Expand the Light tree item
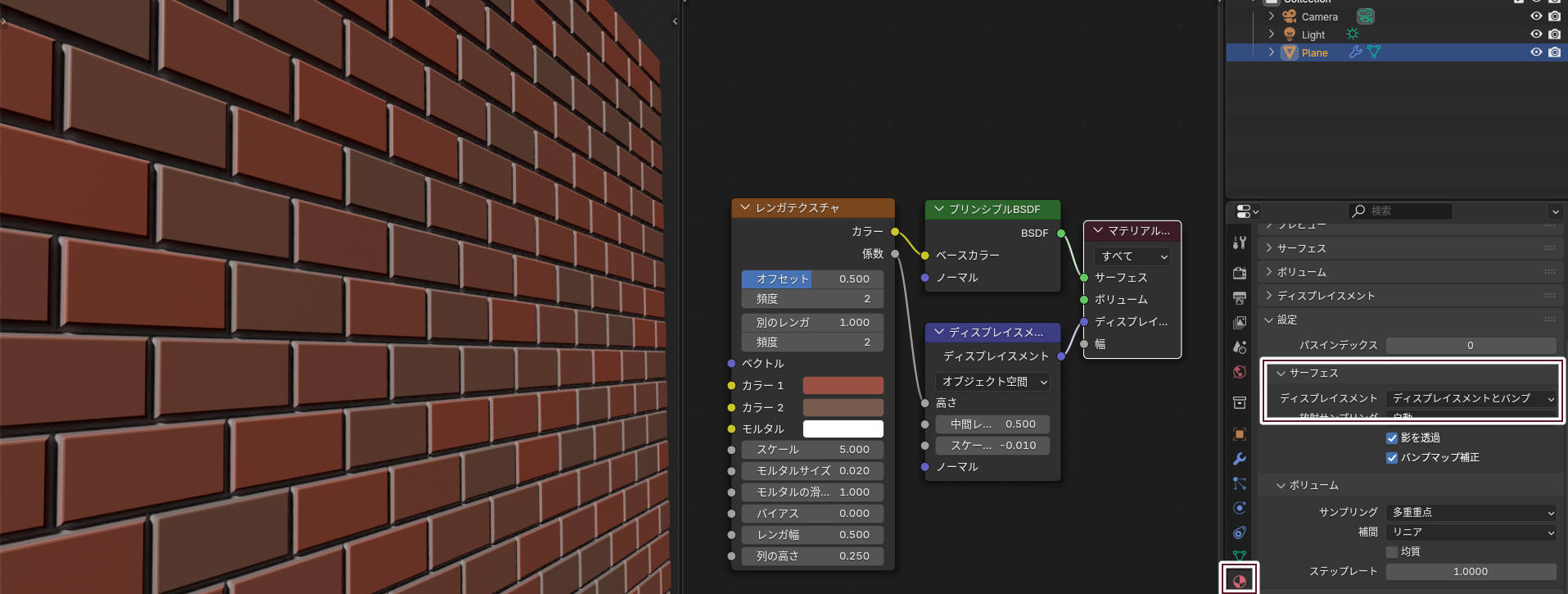Screen dimensions: 1568x594 click(1272, 34)
